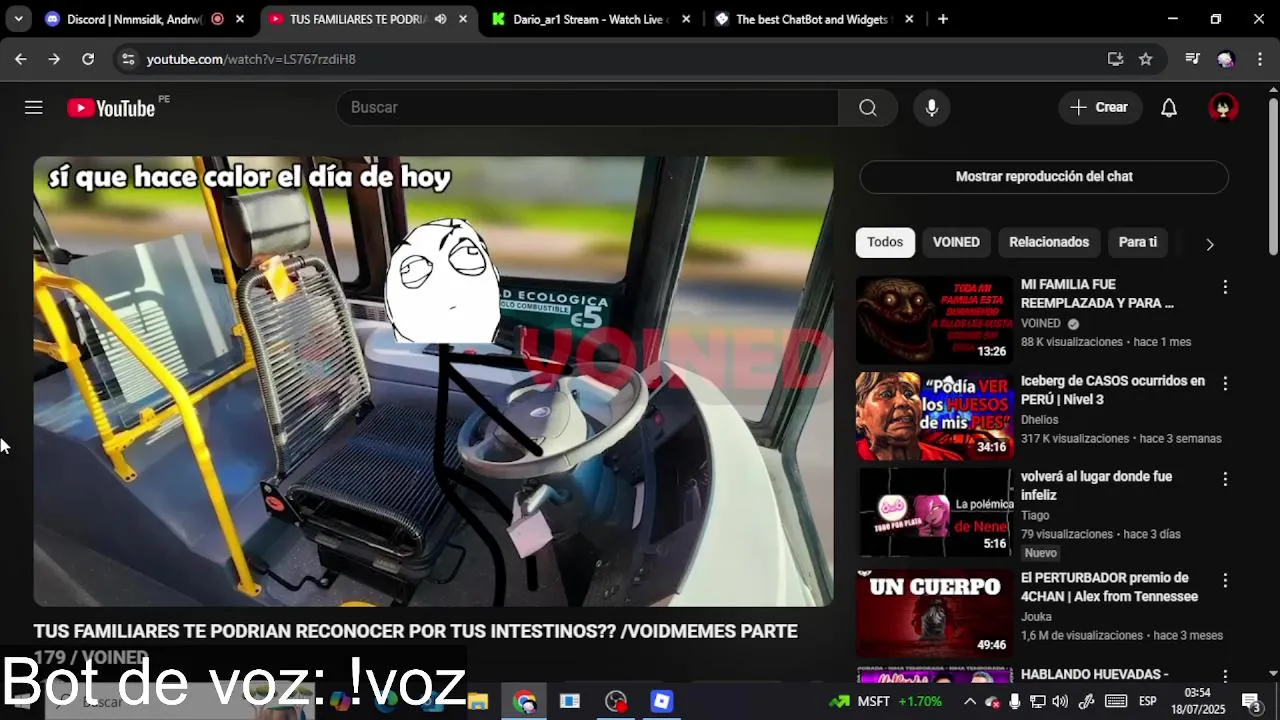Open the OBS taskbar icon
Viewport: 1280px width, 720px height.
coord(616,701)
